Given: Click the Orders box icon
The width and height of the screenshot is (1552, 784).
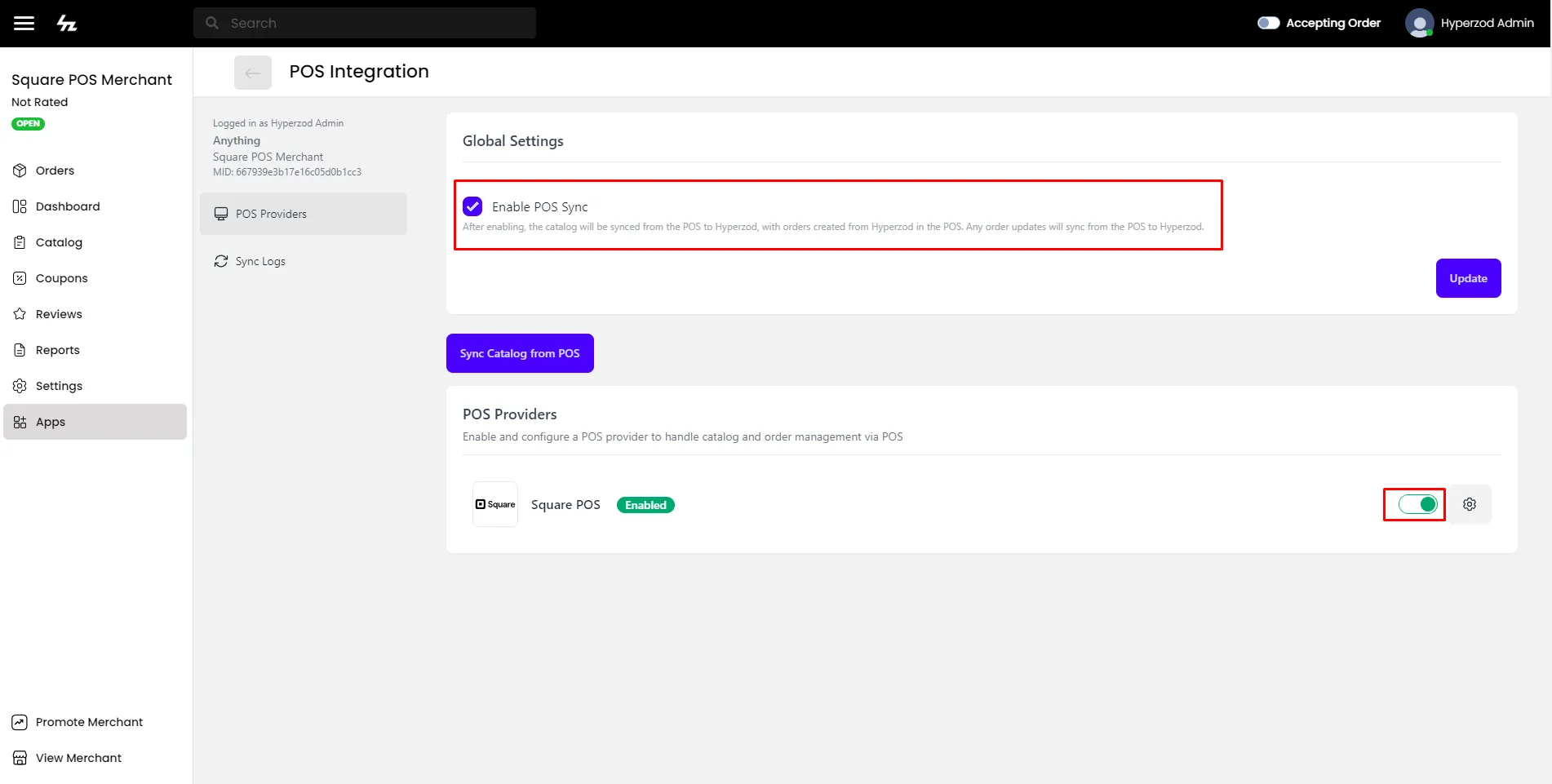Looking at the screenshot, I should pos(20,171).
